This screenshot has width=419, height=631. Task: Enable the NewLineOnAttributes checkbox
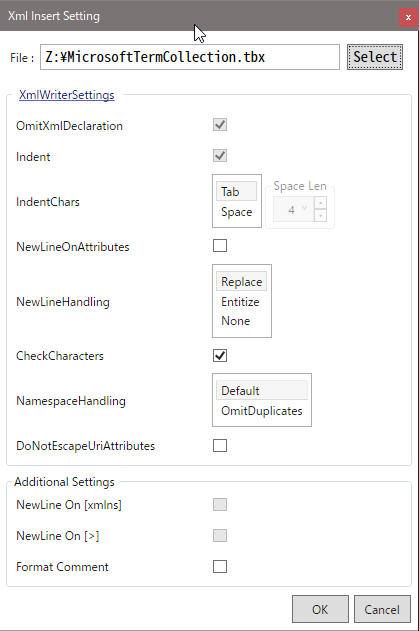tap(220, 245)
